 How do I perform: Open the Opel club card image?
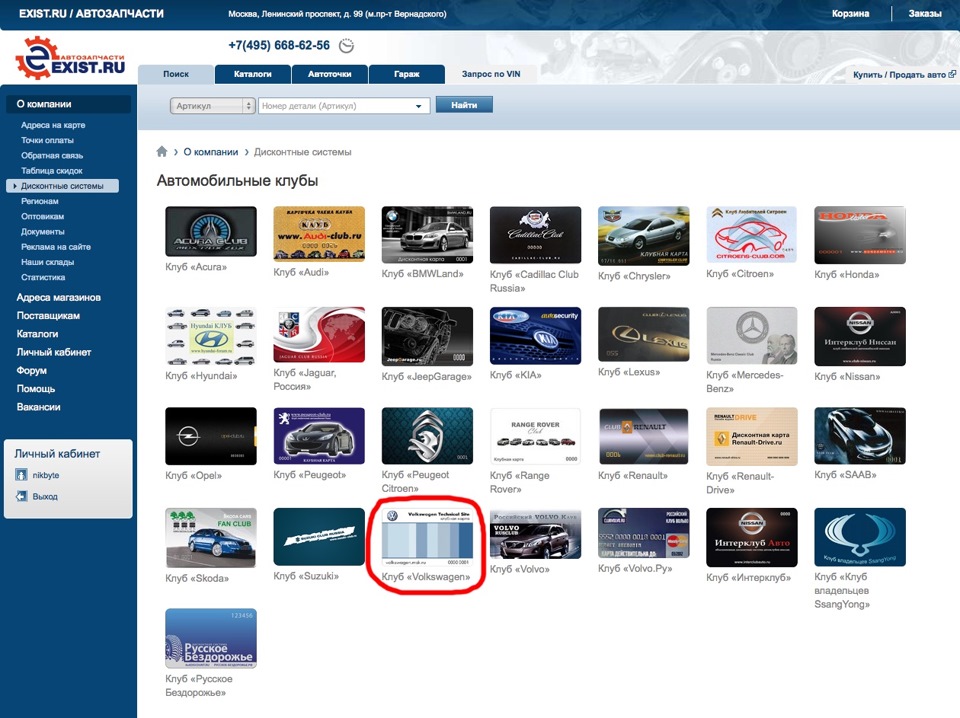[211, 436]
